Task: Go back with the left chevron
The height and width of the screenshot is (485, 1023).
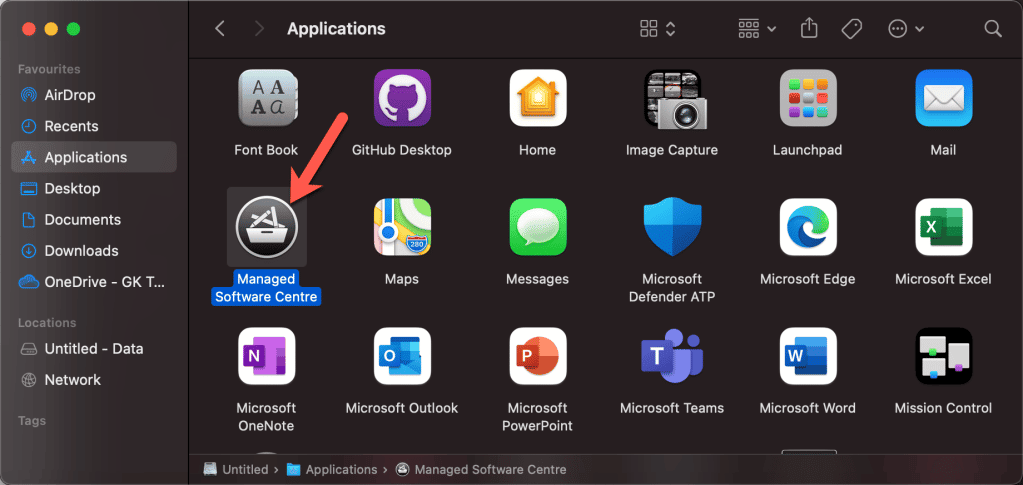Action: point(220,29)
